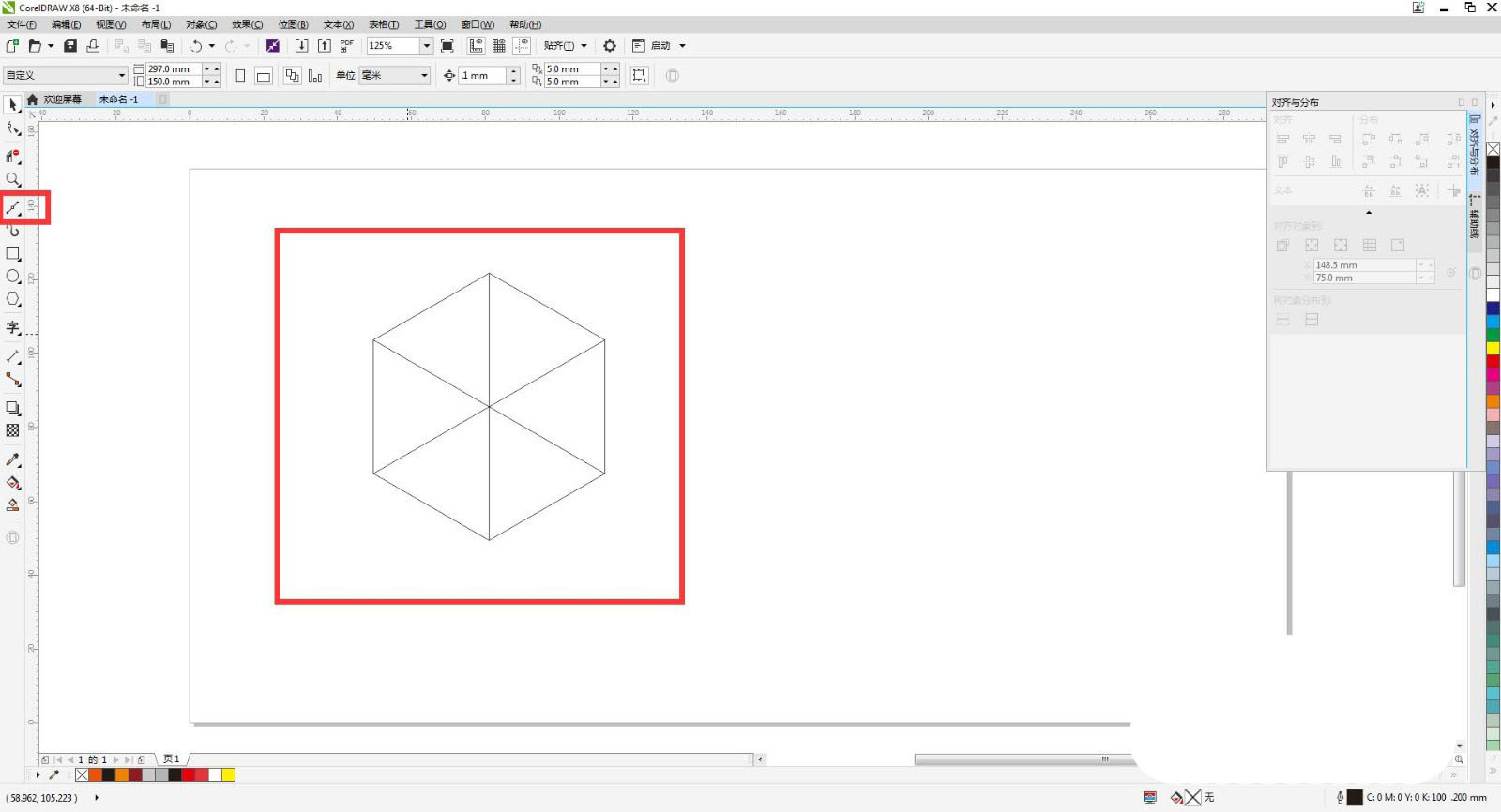Select the Pick tool arrow
1501x812 pixels.
point(13,105)
